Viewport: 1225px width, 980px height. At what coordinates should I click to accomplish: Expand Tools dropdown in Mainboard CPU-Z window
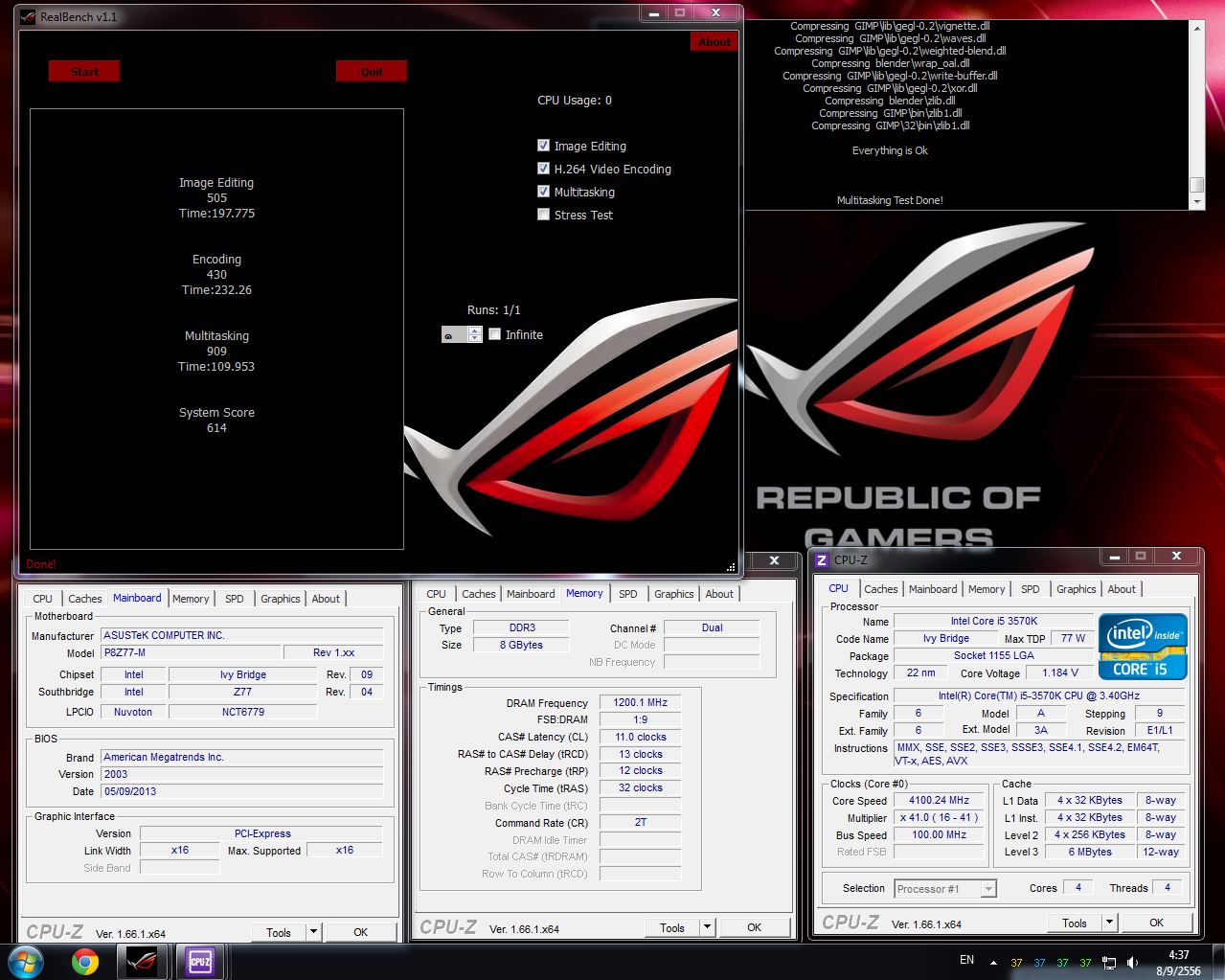(312, 932)
